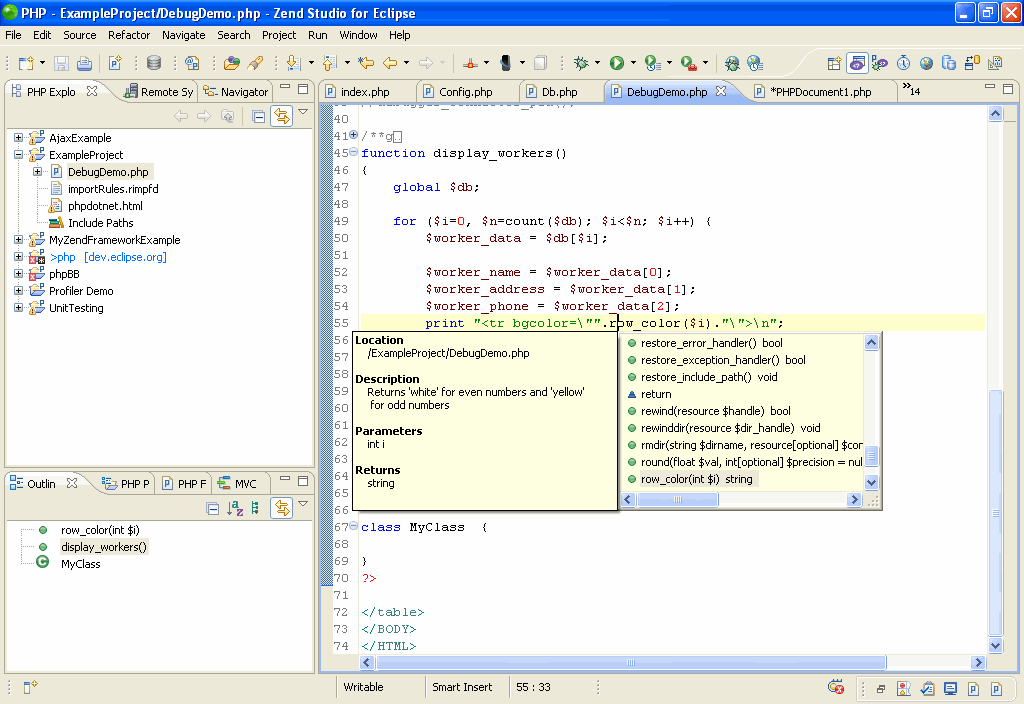Close the DebugDemo.php editor tab

click(x=721, y=91)
